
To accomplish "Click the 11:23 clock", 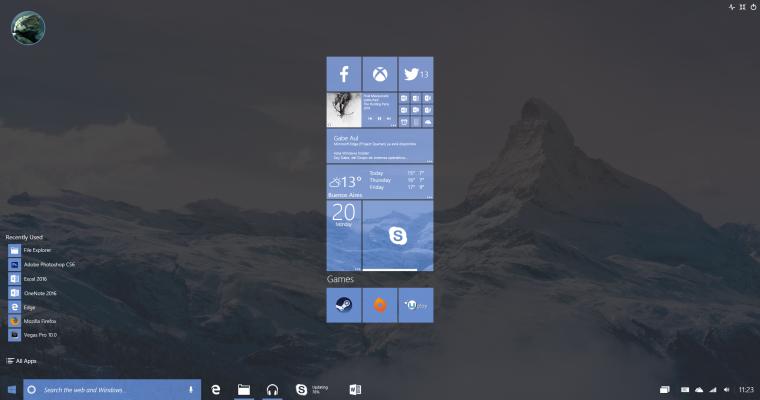I will tap(746, 390).
